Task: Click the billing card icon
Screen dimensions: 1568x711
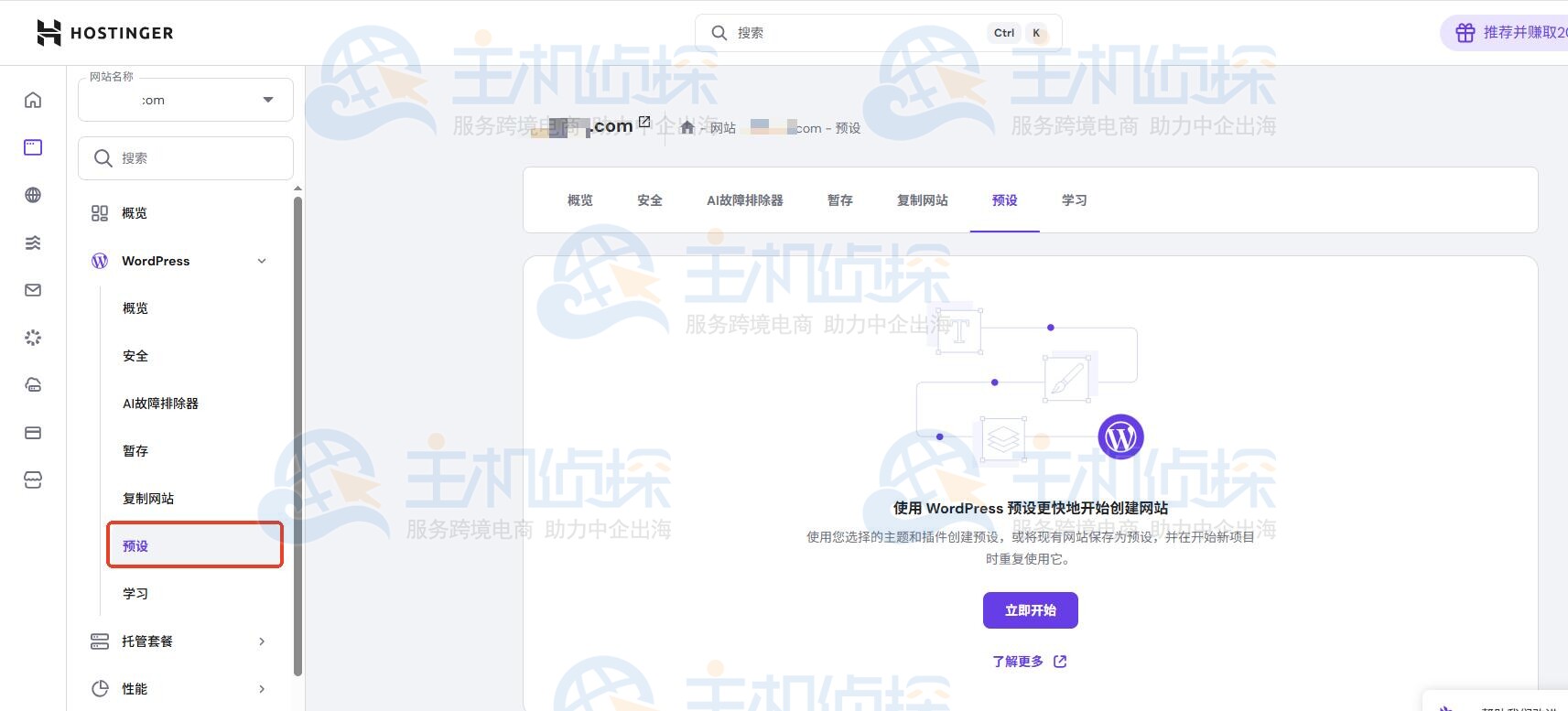Action: click(33, 433)
